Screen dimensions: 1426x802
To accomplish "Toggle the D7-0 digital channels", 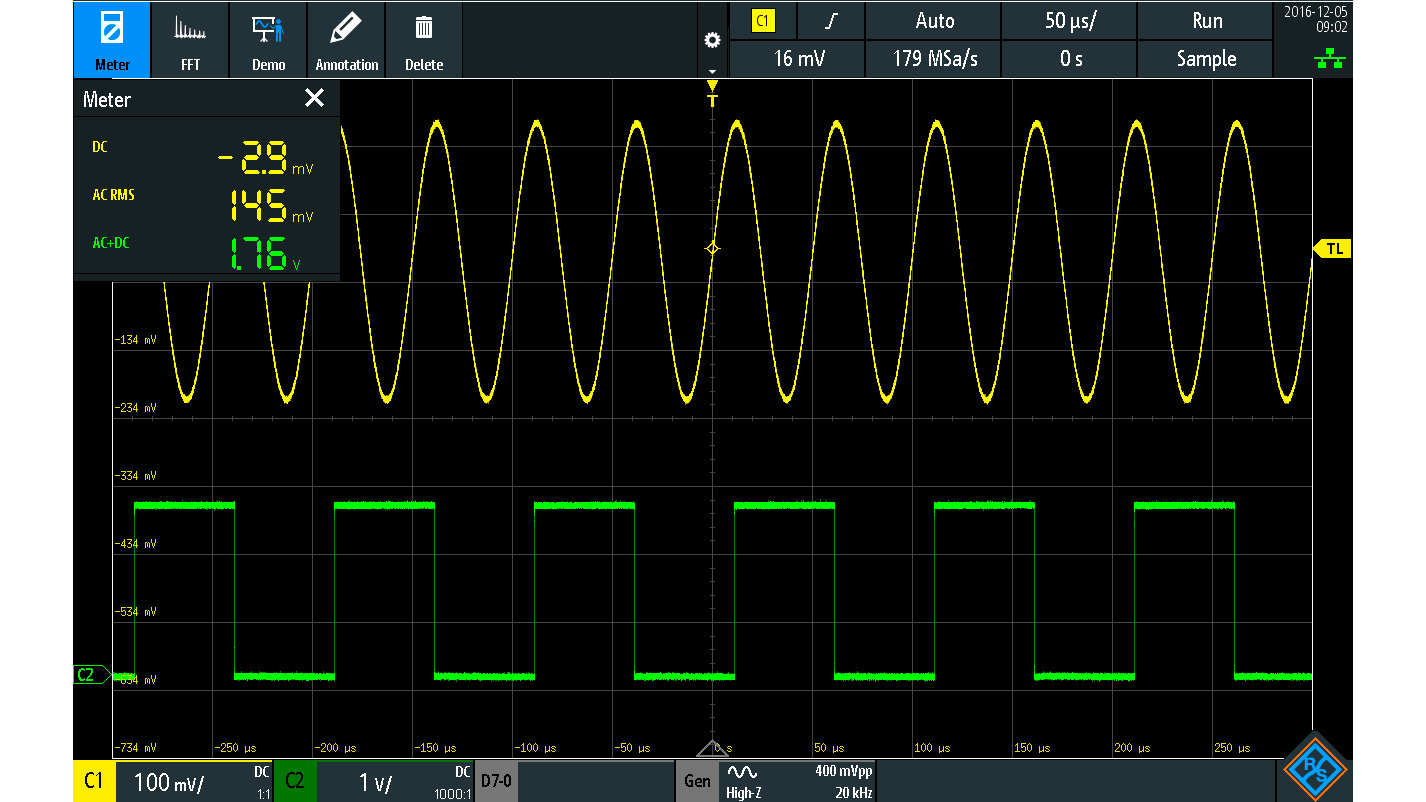I will [x=496, y=781].
